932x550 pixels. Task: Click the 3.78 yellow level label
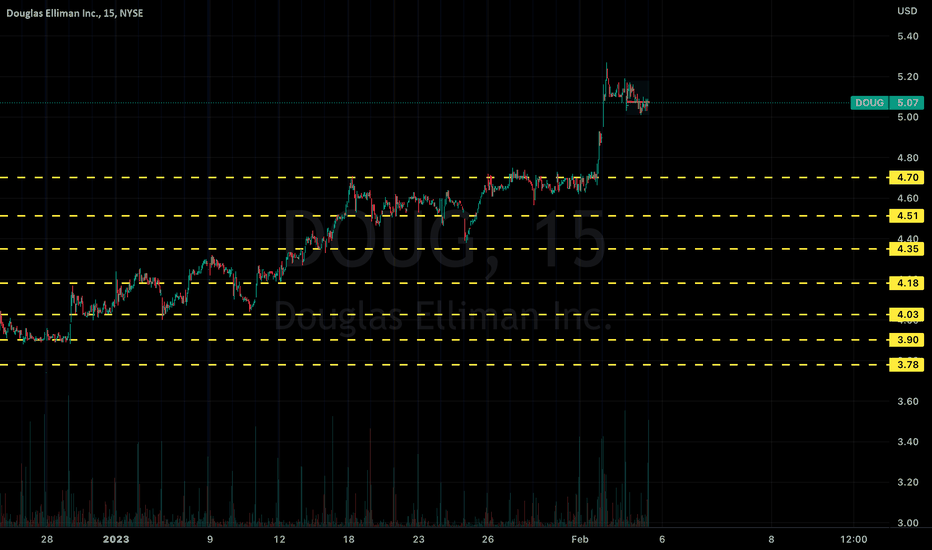pyautogui.click(x=907, y=364)
